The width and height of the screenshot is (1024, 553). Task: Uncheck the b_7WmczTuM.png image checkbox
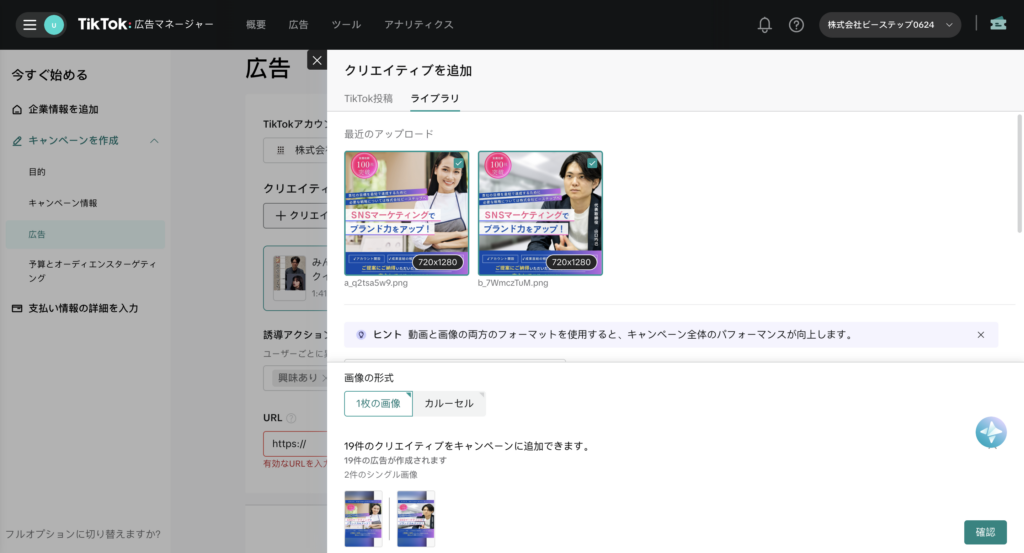pos(592,163)
